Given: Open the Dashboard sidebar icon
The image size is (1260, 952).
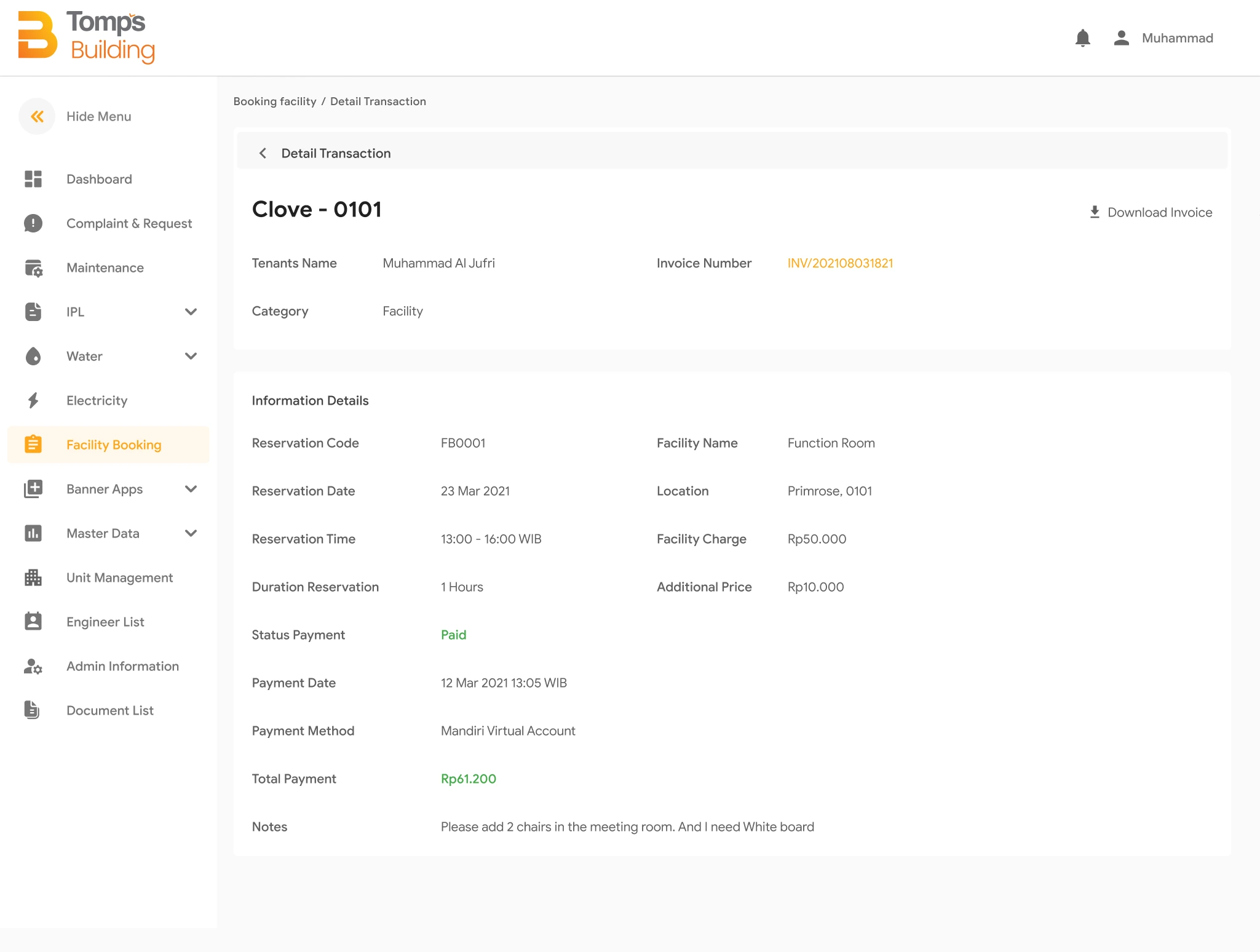Looking at the screenshot, I should (x=33, y=179).
